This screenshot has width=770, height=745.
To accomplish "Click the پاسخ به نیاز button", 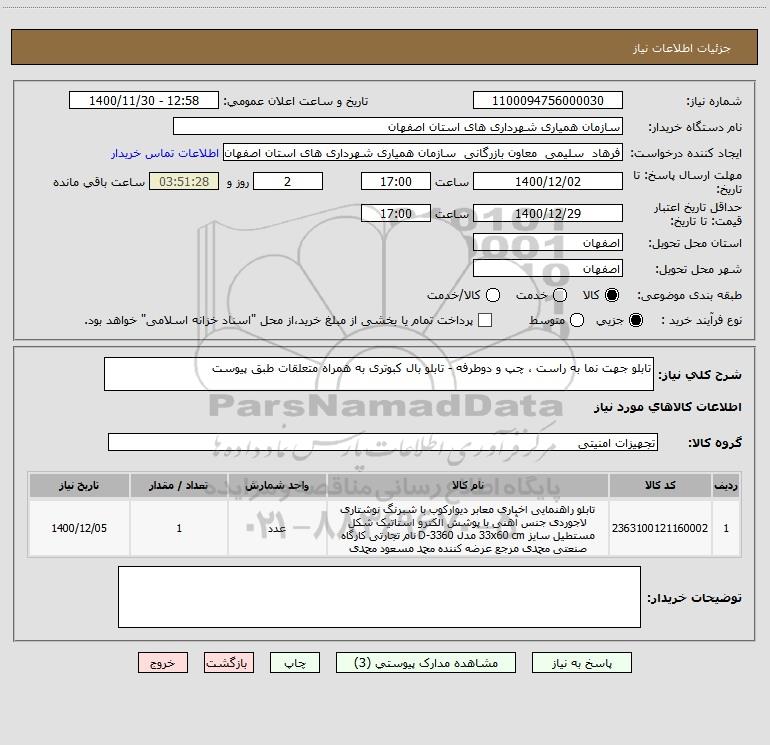I will (x=581, y=663).
